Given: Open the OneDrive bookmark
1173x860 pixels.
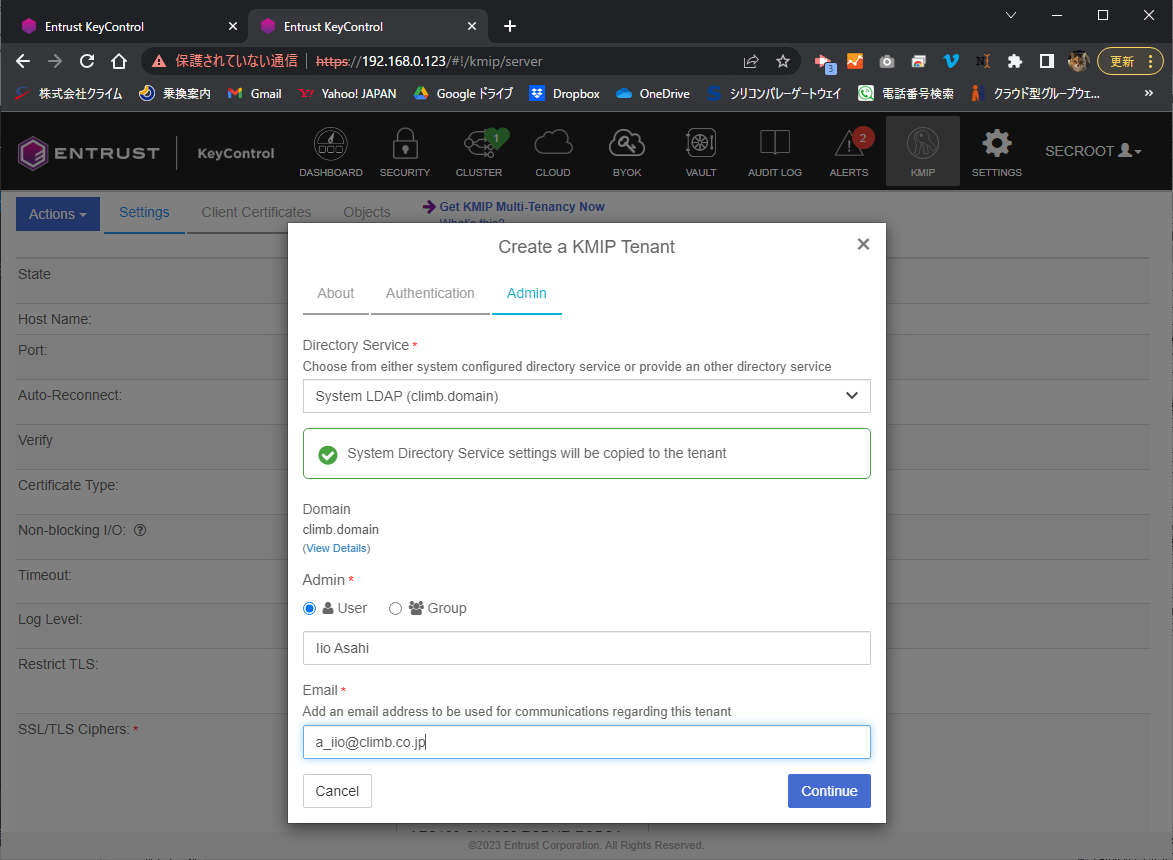Looking at the screenshot, I should [x=652, y=93].
